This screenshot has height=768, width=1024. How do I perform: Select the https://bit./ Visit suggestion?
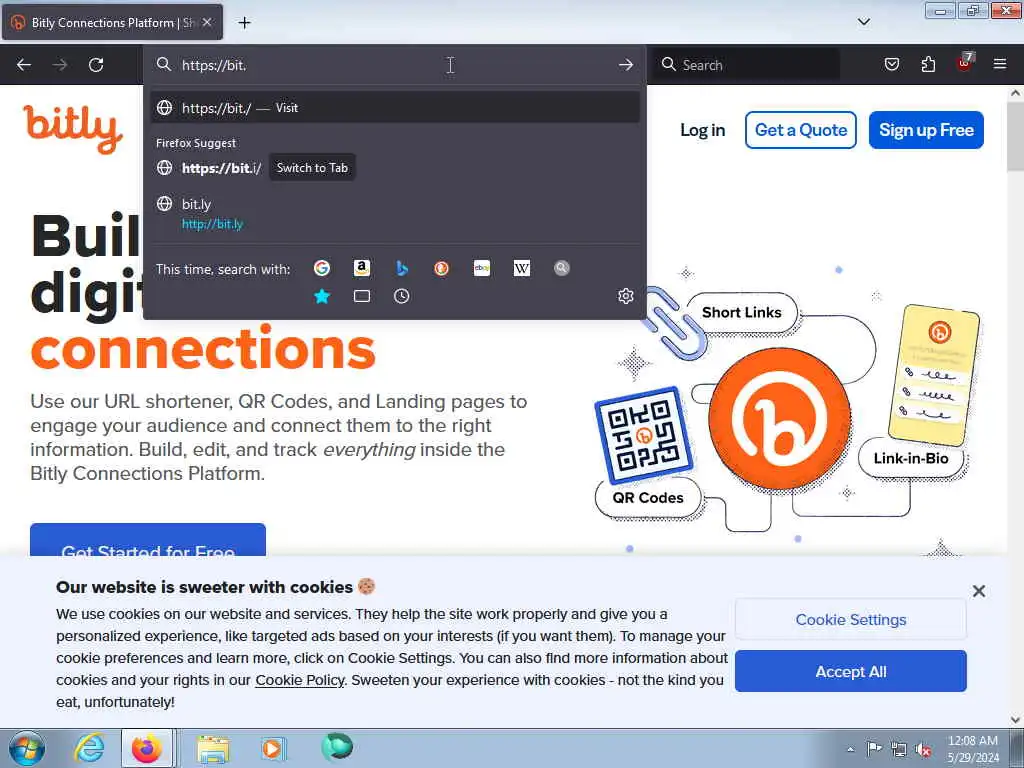[x=395, y=108]
